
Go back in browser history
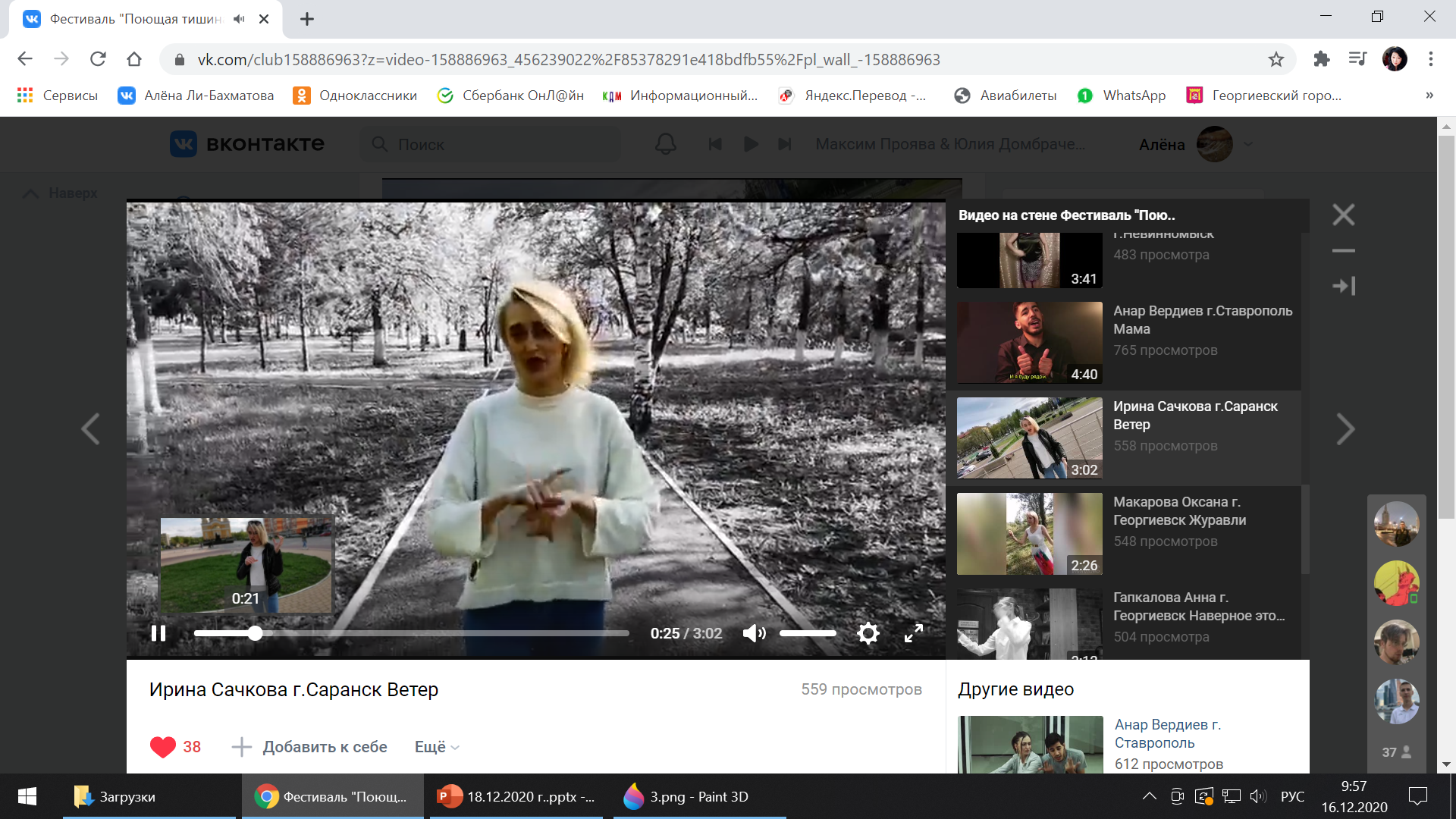tap(25, 59)
